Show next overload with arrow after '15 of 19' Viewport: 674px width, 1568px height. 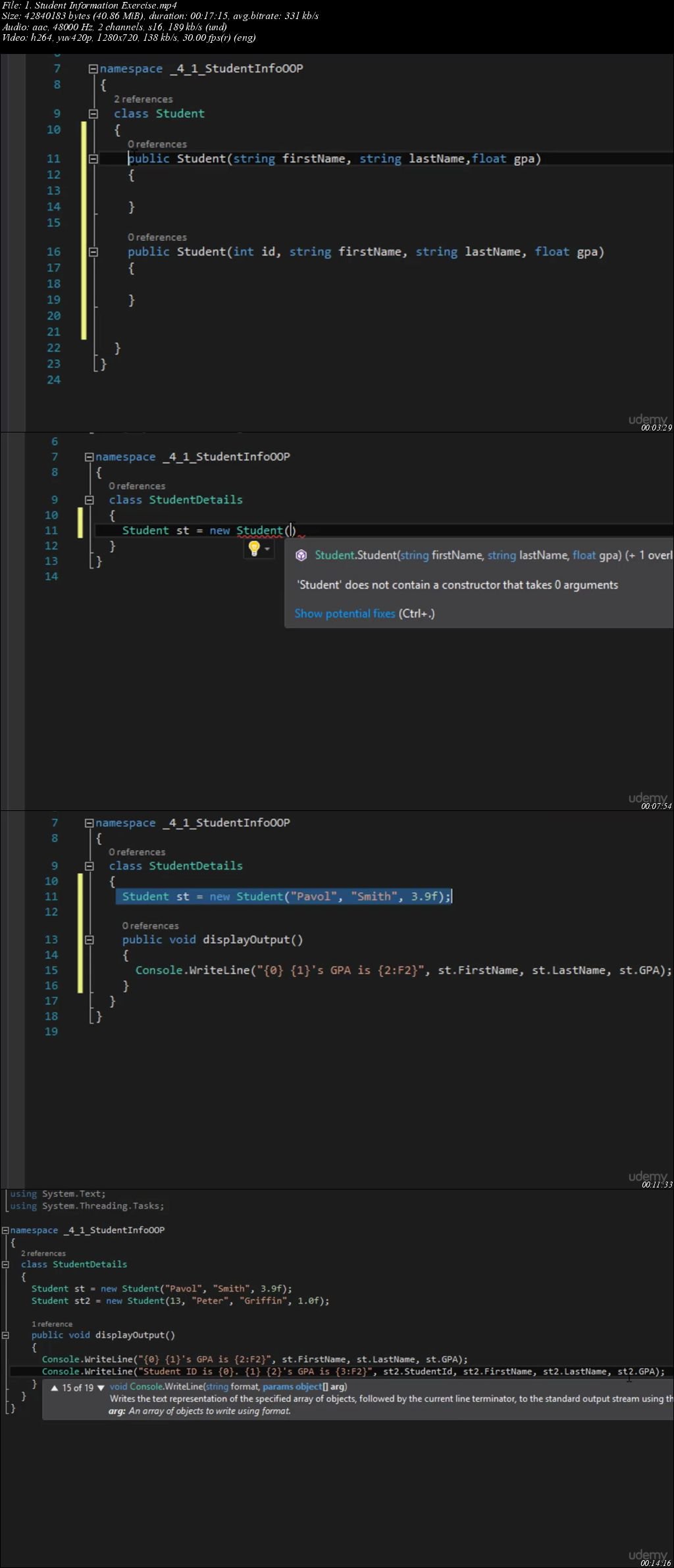(101, 1388)
